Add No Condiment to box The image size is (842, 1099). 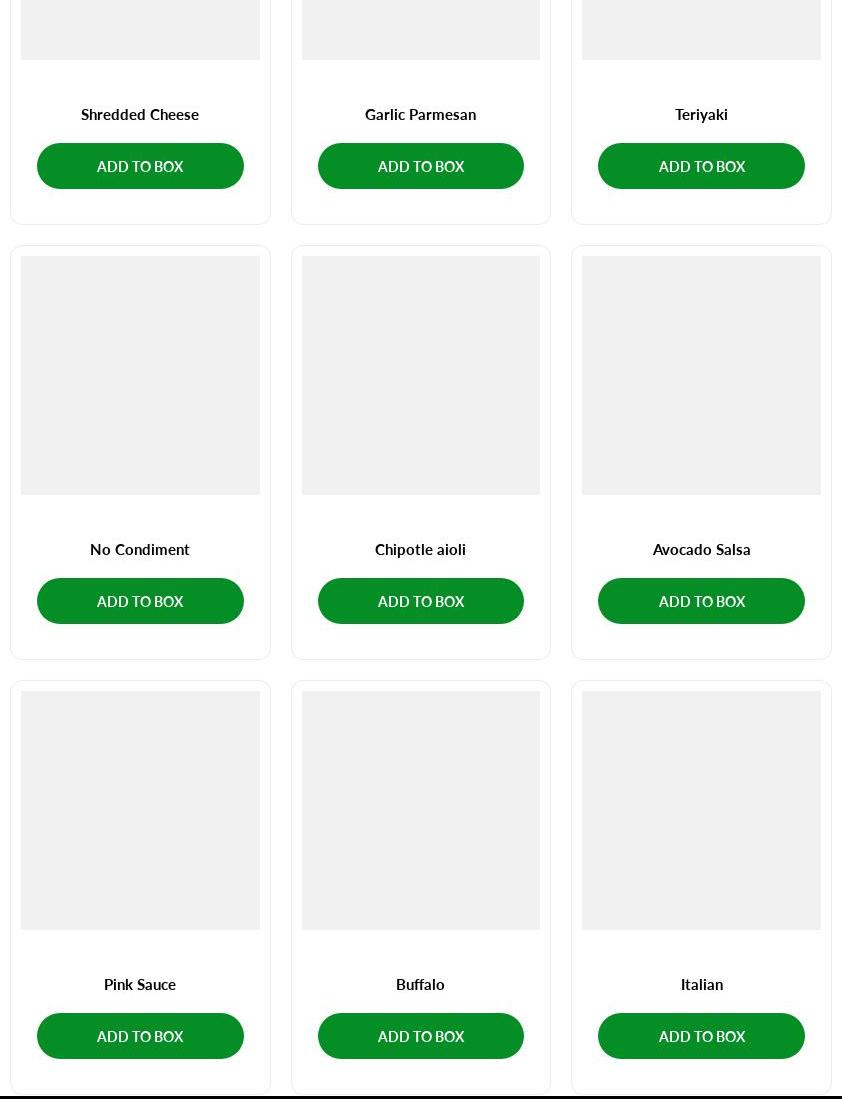[x=140, y=601]
